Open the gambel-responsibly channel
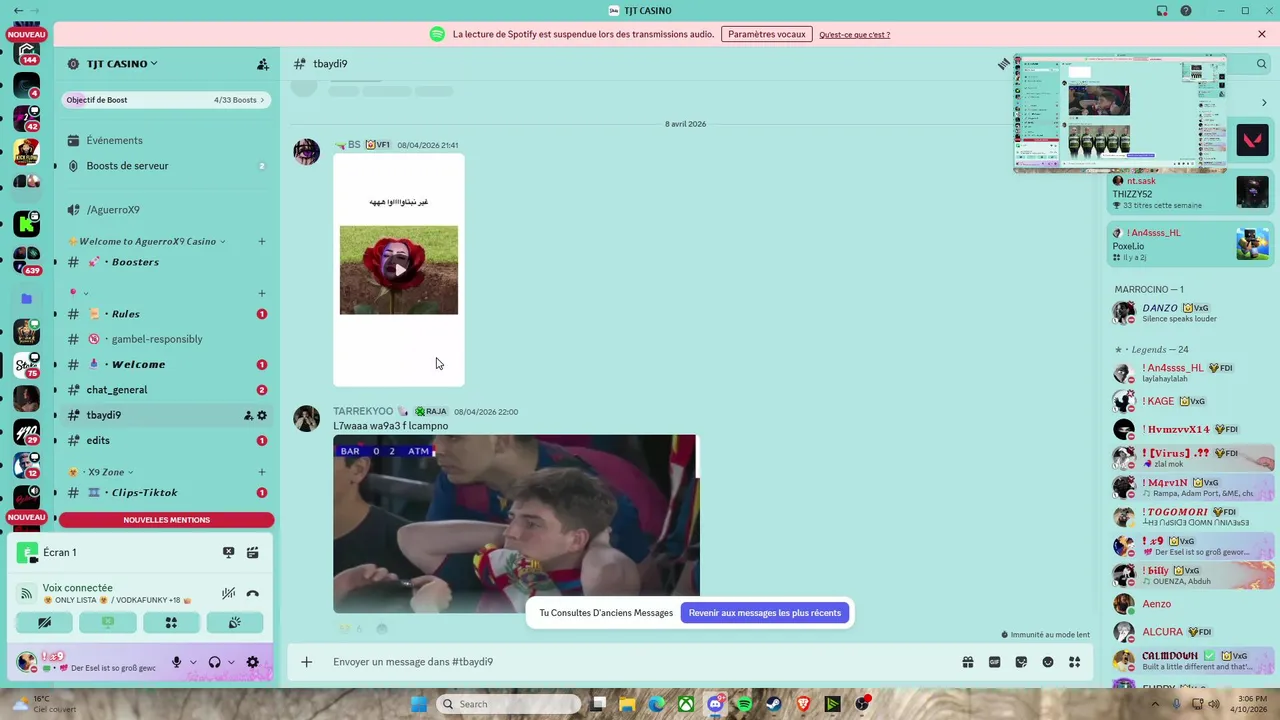The width and height of the screenshot is (1280, 720). point(166,339)
